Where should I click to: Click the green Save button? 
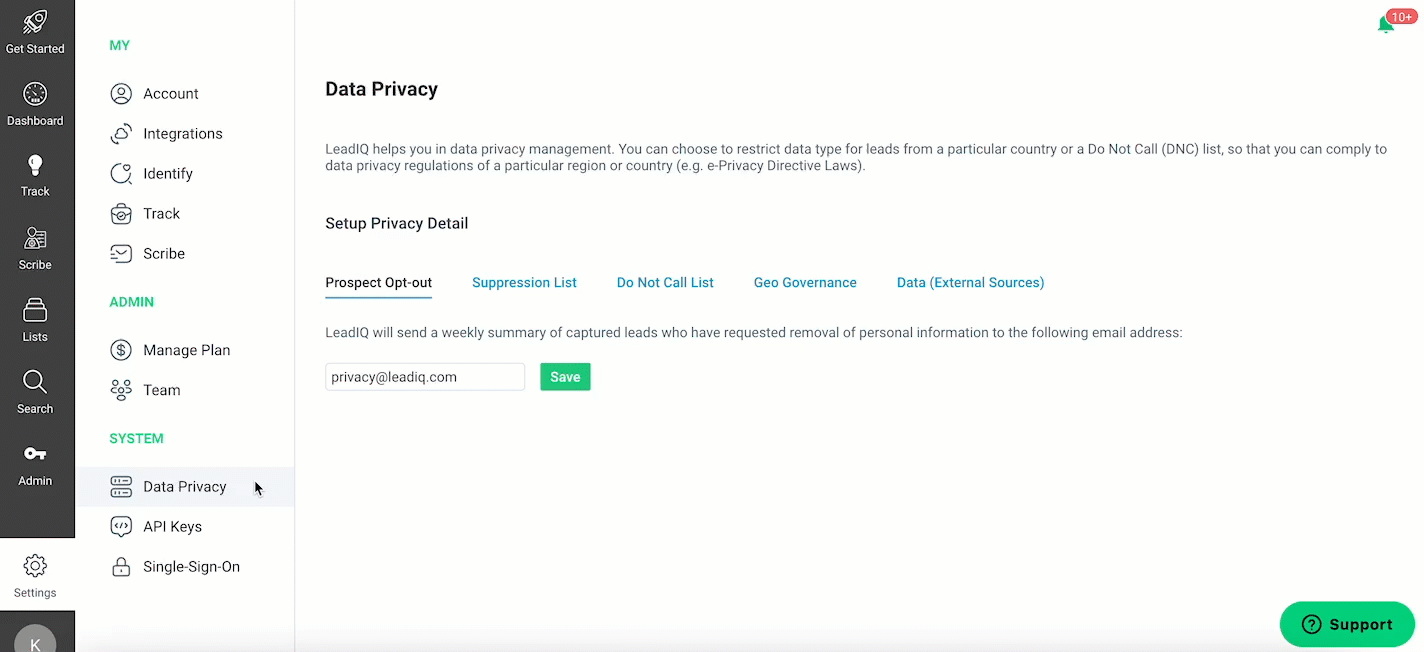[565, 377]
